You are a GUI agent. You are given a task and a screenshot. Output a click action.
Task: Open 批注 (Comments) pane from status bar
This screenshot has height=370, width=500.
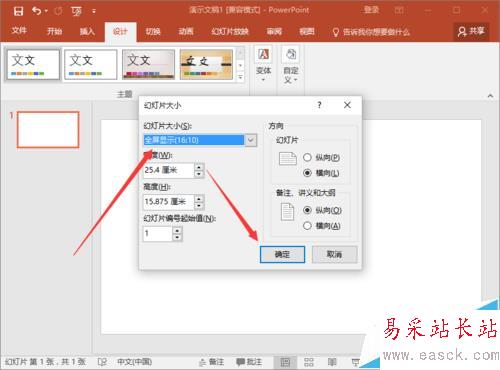(249, 362)
